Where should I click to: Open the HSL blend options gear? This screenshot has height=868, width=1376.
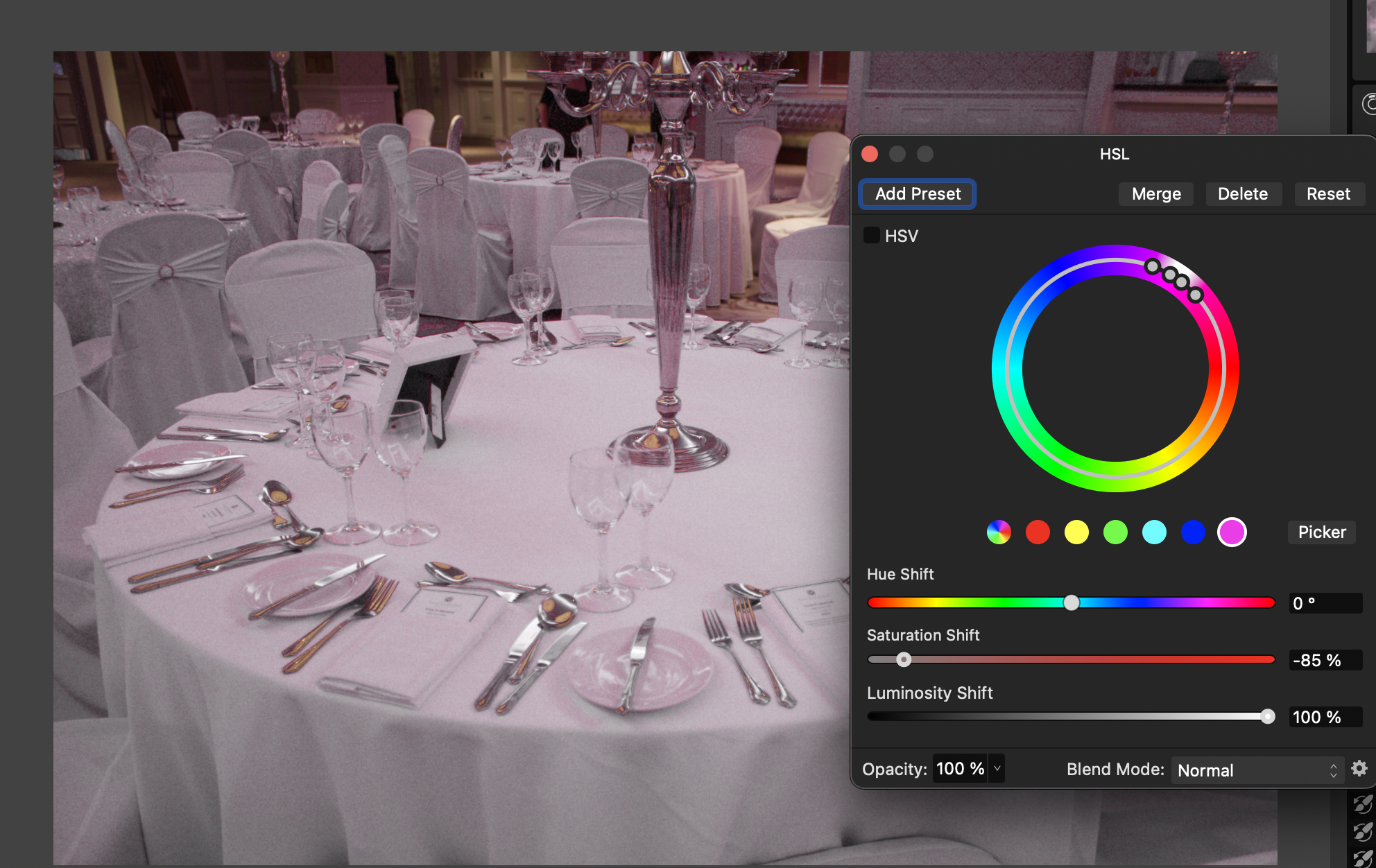(x=1359, y=768)
